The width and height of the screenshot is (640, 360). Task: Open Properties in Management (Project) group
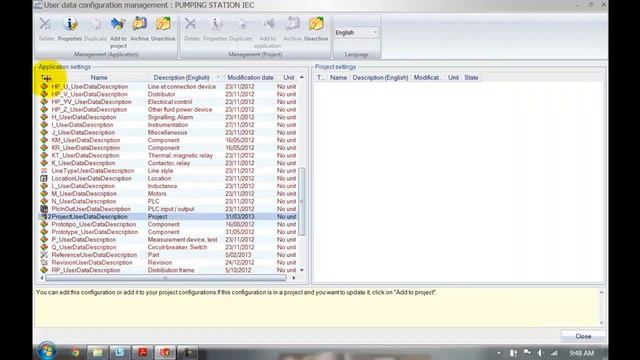tap(215, 29)
